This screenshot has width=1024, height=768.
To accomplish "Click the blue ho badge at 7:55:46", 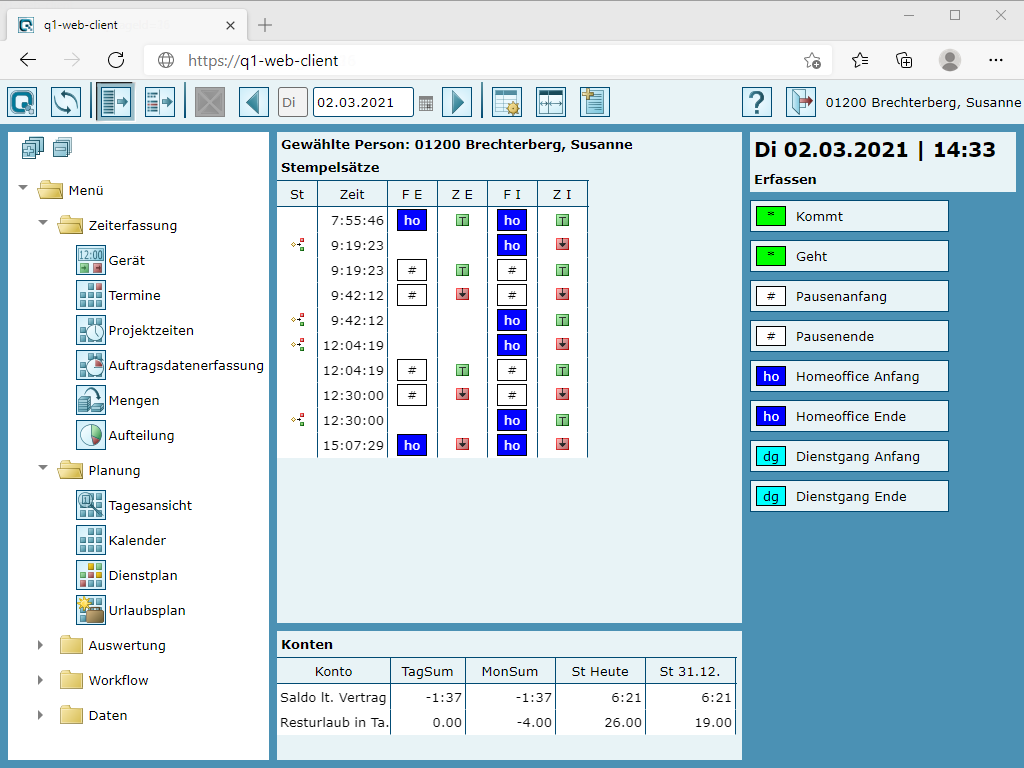I will pos(412,220).
